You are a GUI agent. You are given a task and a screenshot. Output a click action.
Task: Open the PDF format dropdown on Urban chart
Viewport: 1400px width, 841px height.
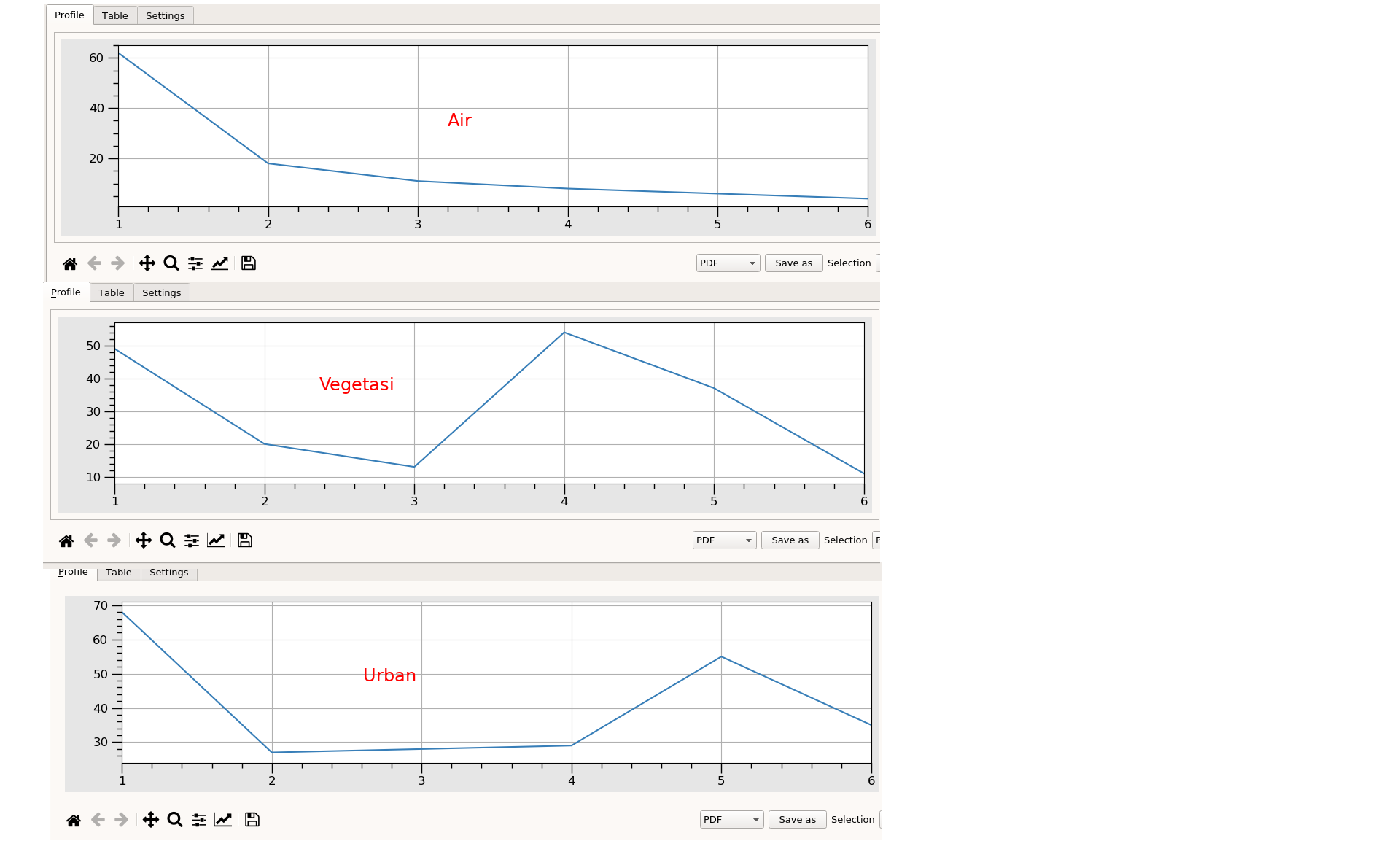coord(726,819)
